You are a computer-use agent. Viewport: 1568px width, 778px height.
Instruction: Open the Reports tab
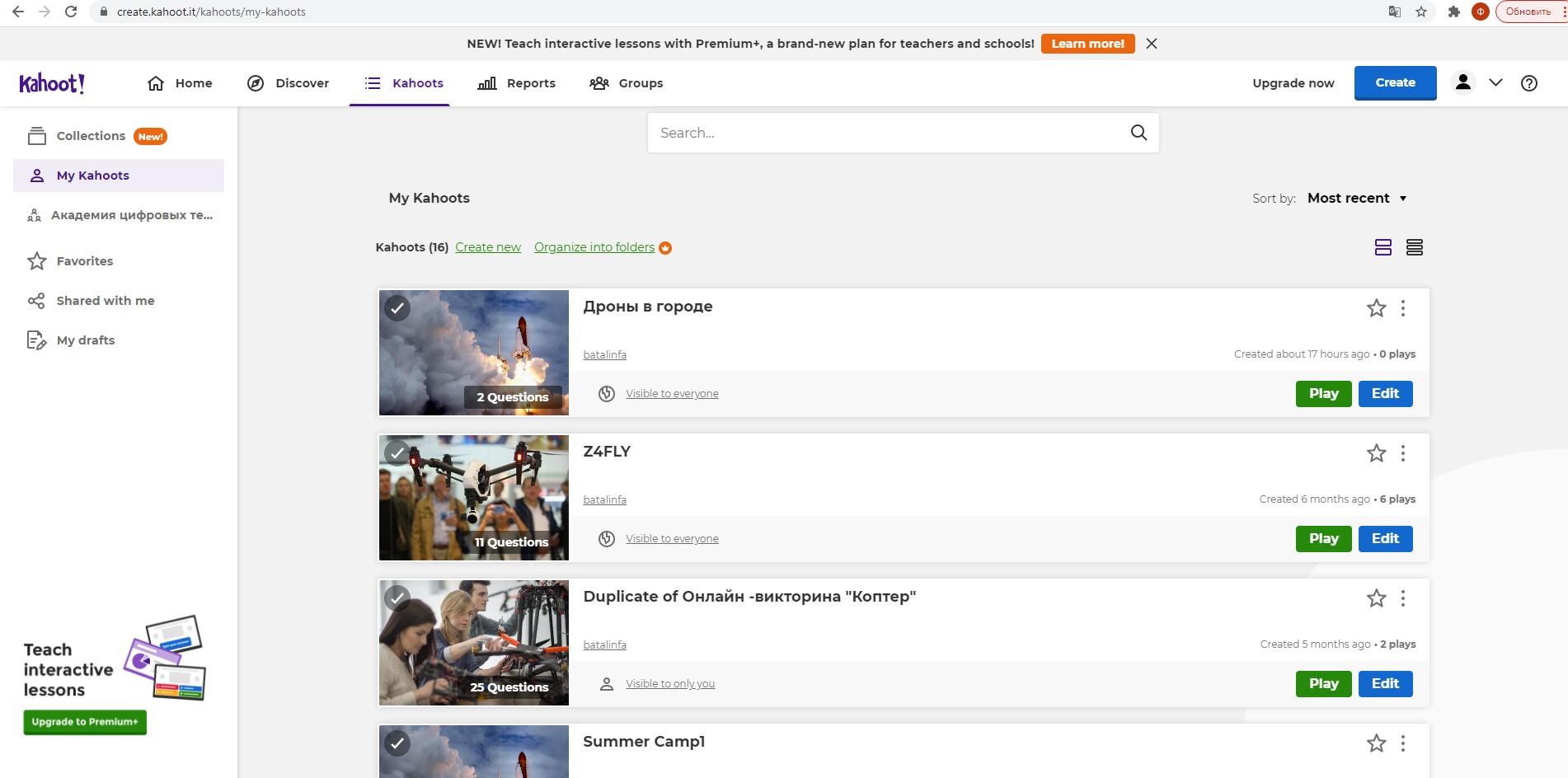click(x=517, y=83)
